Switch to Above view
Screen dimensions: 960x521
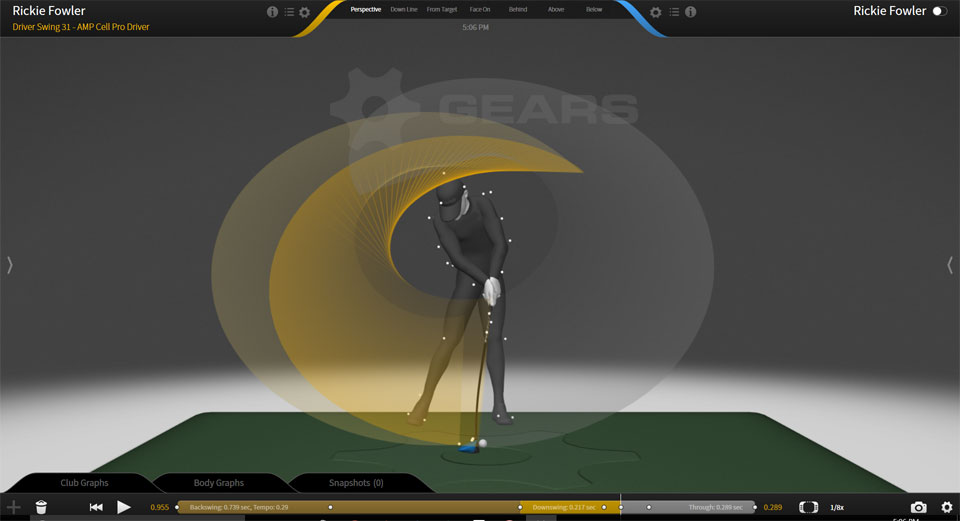point(556,9)
